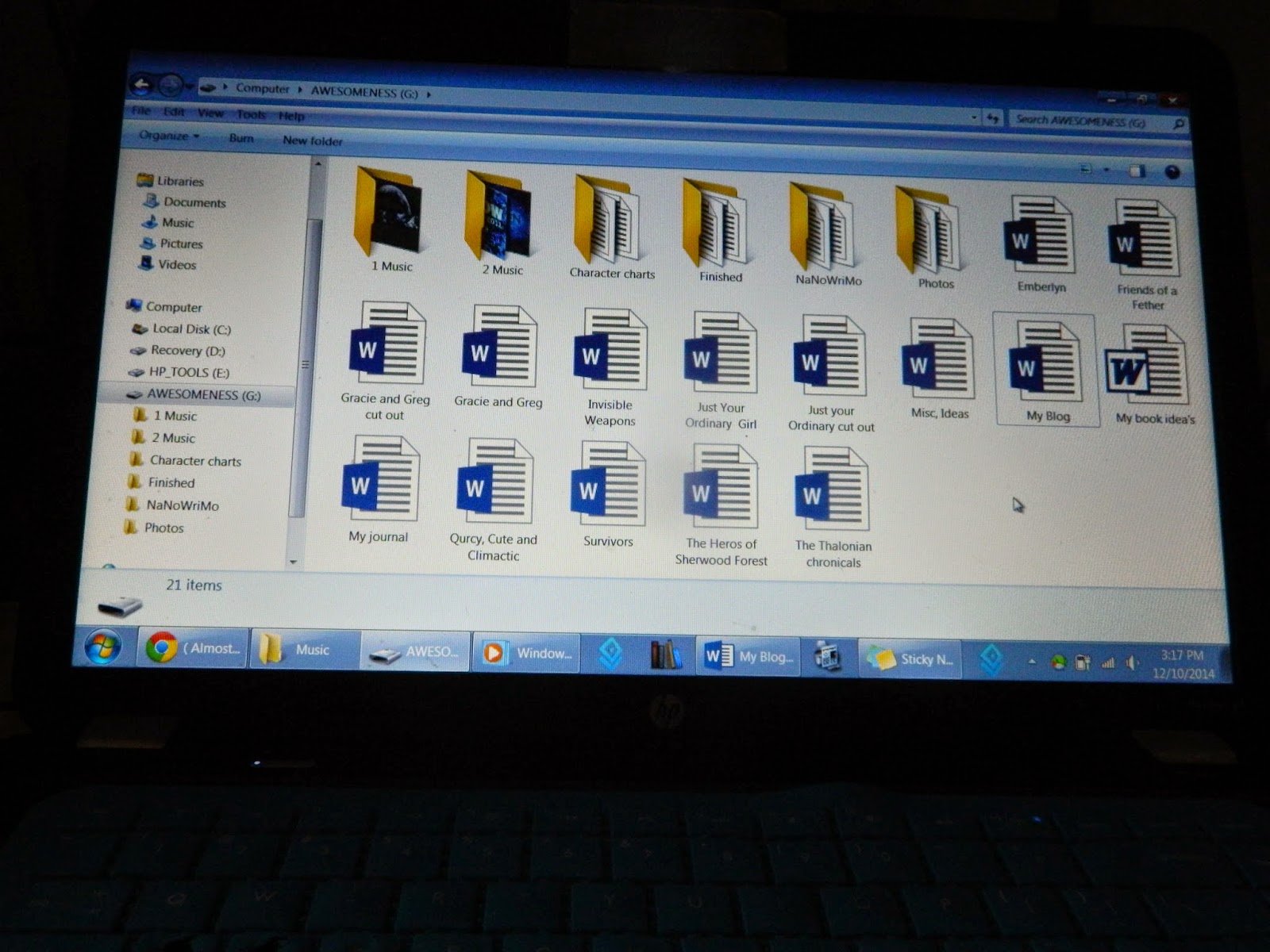Select NaNoWriMo in the navigation tree
Viewport: 1270px width, 952px height.
pos(172,505)
